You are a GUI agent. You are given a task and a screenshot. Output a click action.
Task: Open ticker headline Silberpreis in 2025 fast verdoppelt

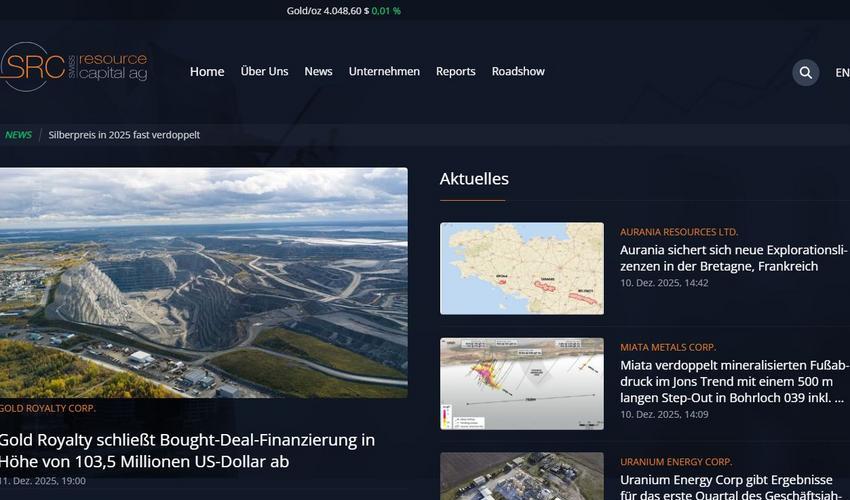click(x=124, y=135)
